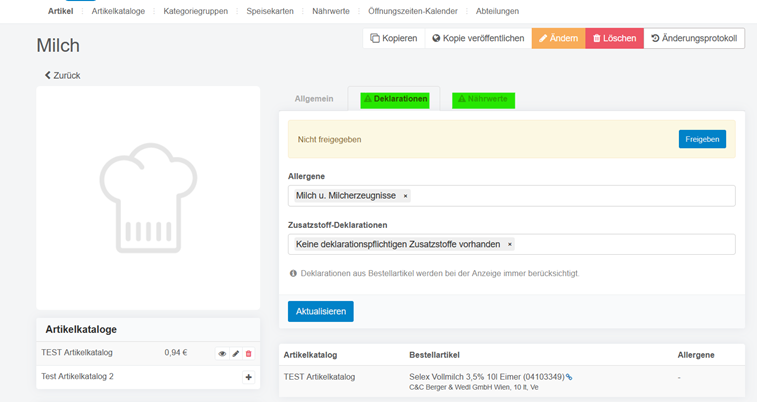757x402 pixels.
Task: Click the red Löschen button
Action: click(615, 38)
